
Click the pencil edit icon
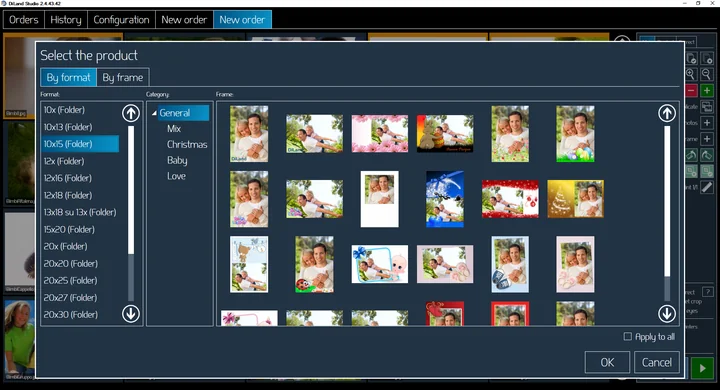707,187
